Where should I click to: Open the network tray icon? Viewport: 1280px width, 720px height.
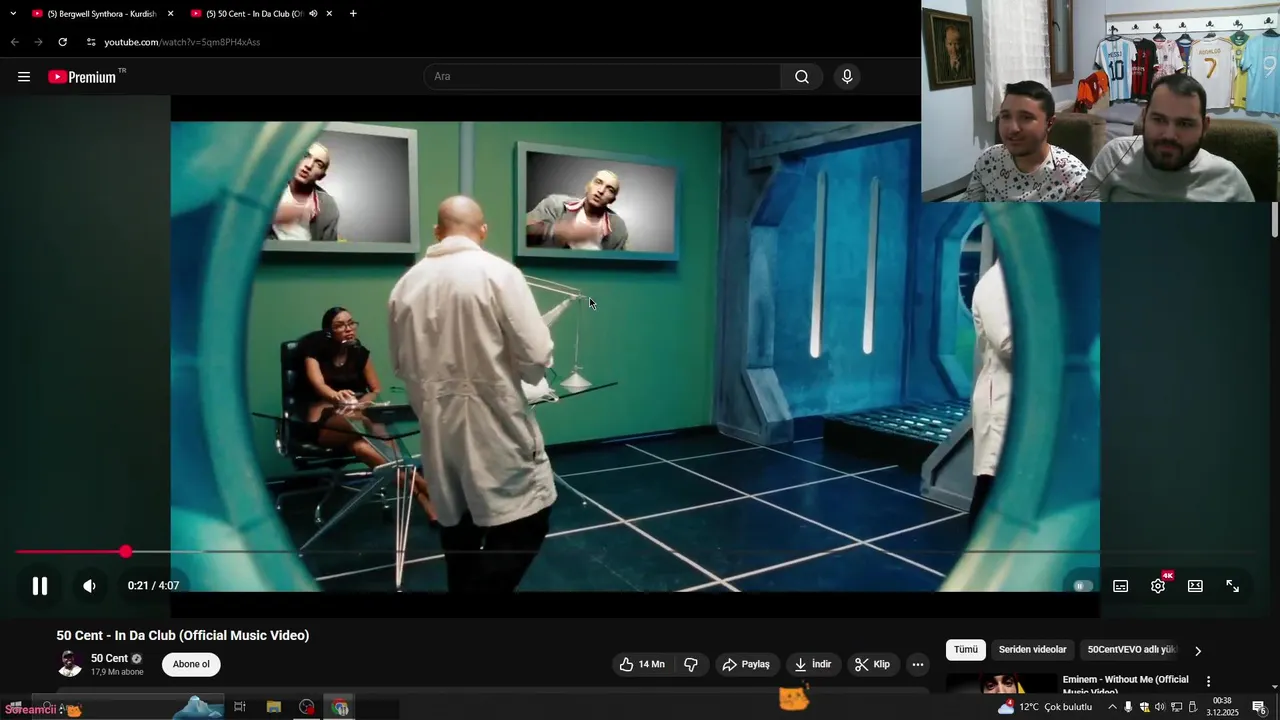(1176, 707)
